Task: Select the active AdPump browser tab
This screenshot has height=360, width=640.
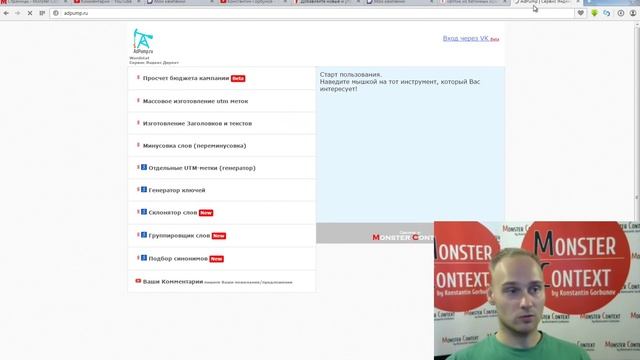Action: tap(546, 2)
